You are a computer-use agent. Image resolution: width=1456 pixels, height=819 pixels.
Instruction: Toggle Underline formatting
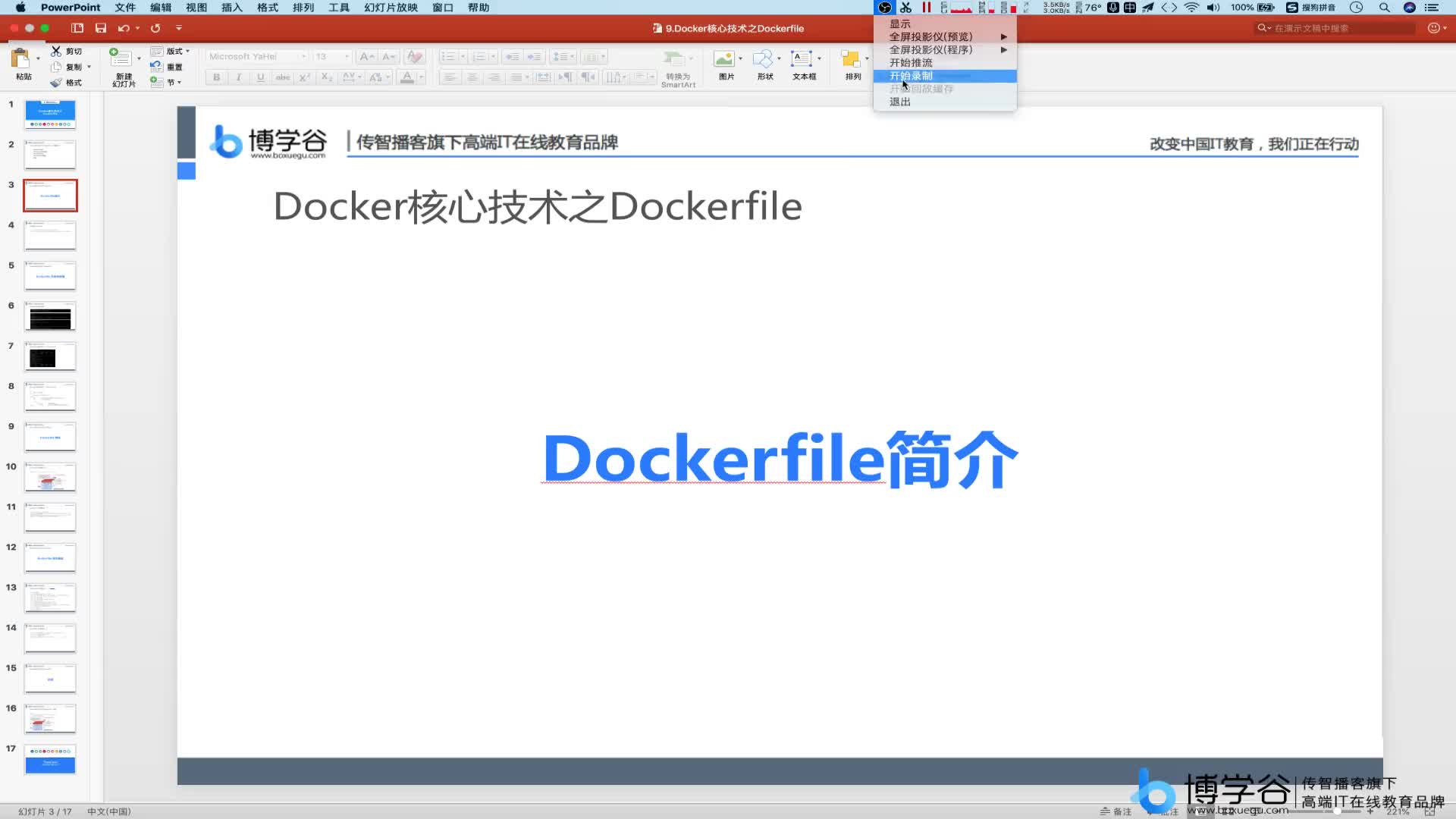tap(261, 77)
